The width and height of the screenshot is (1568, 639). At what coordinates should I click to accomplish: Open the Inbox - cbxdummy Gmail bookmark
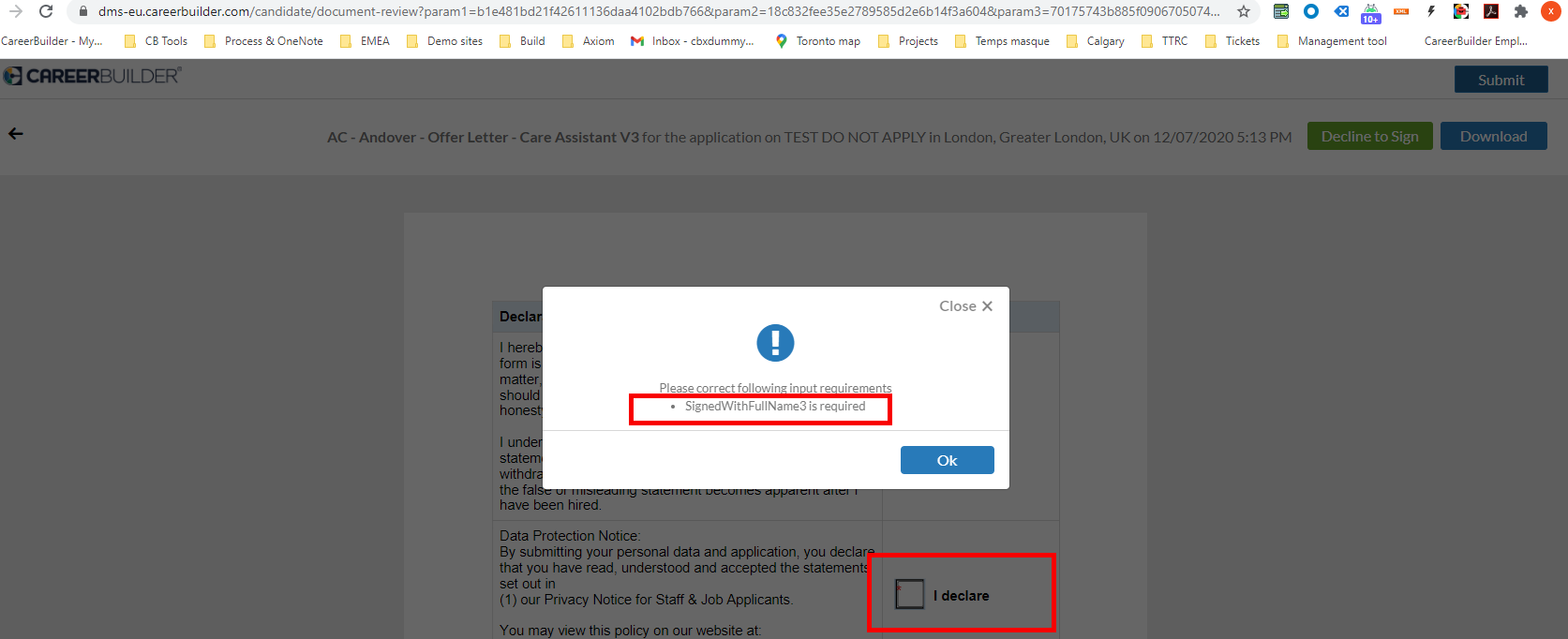point(692,41)
